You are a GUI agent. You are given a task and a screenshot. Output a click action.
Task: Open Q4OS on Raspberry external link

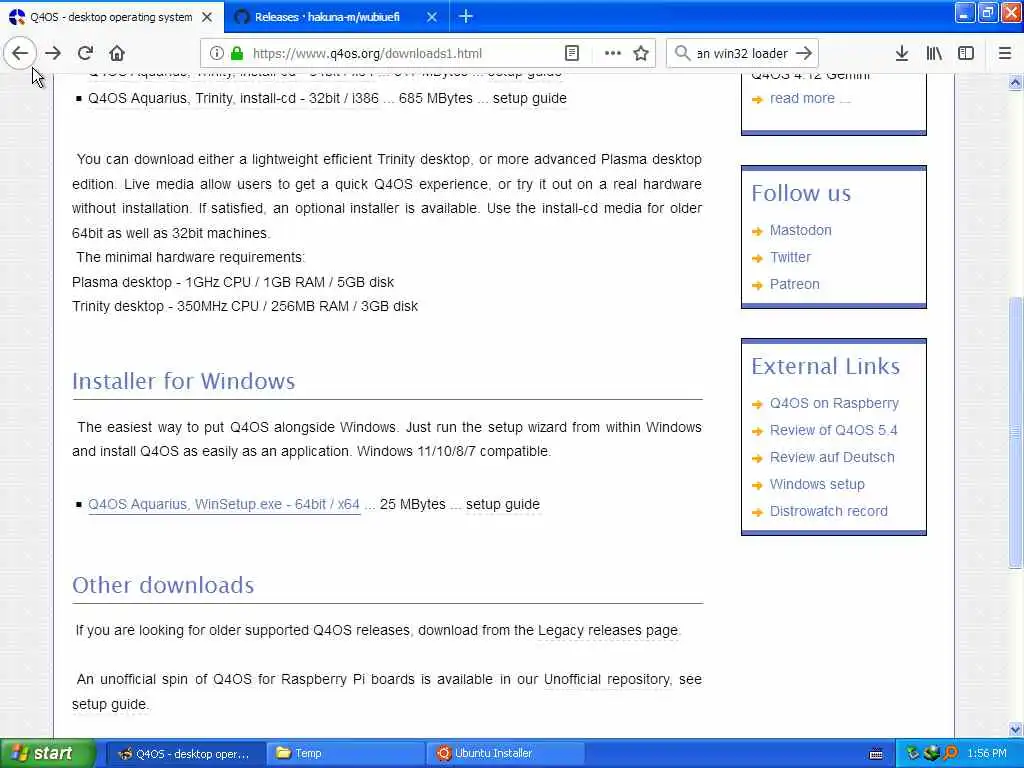(834, 403)
